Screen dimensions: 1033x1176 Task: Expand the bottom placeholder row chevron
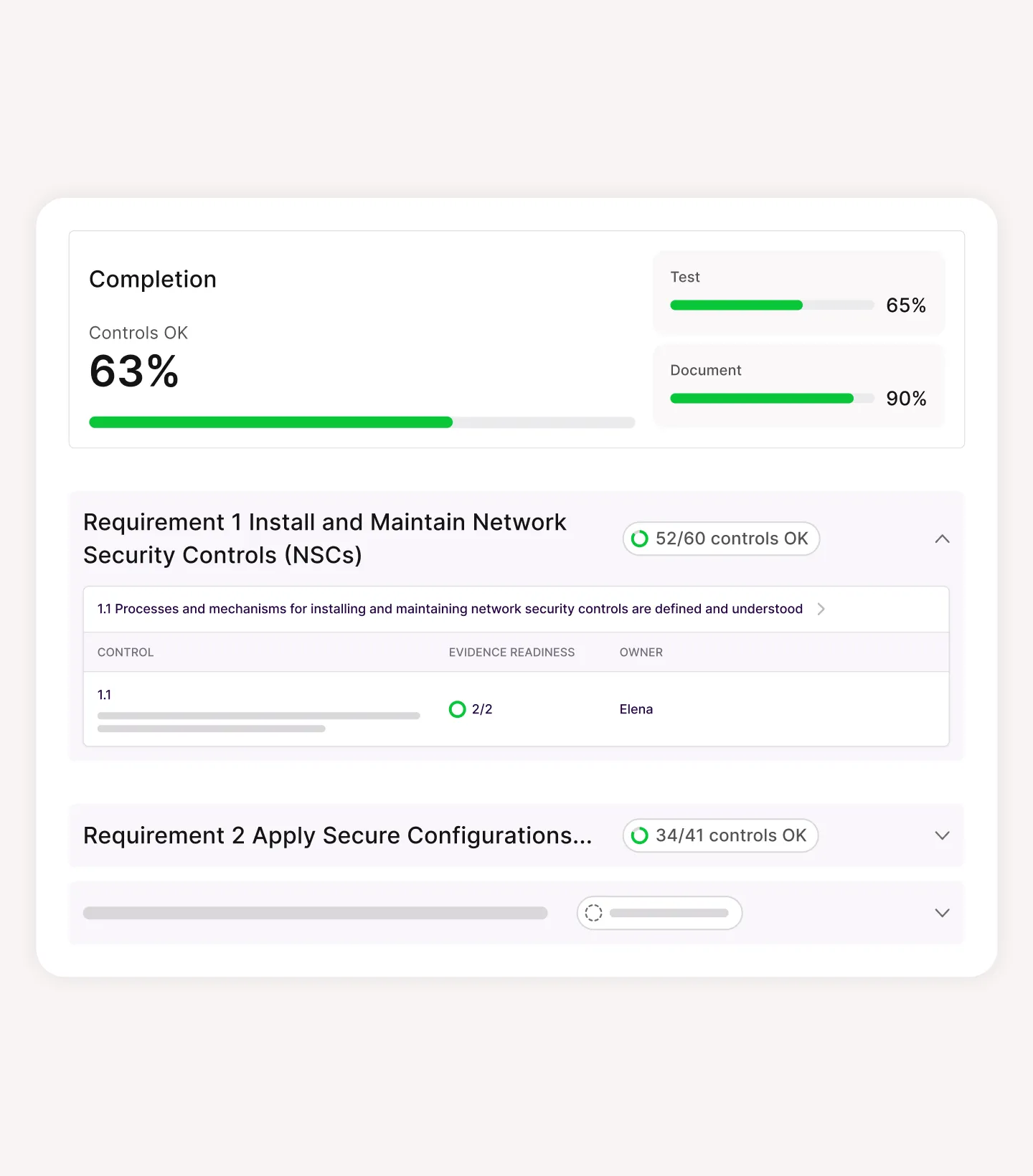[x=942, y=913]
